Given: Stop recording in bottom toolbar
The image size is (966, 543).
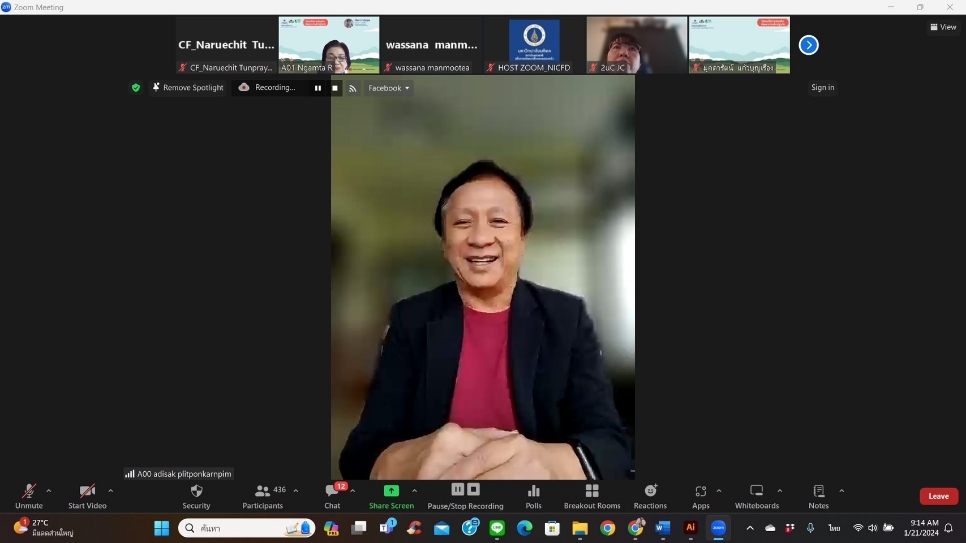Looking at the screenshot, I should coord(473,489).
